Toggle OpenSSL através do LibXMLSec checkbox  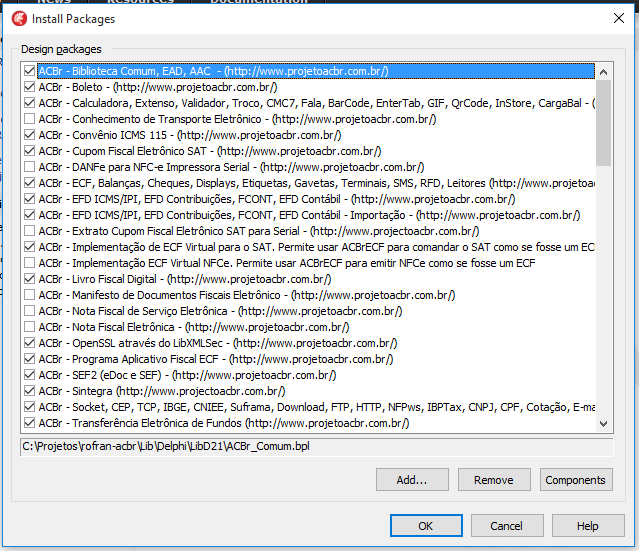pos(29,343)
